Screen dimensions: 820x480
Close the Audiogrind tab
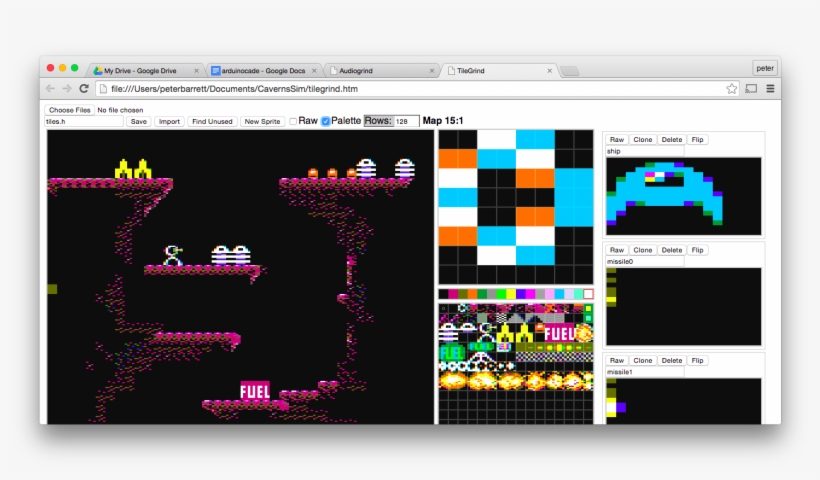[432, 71]
